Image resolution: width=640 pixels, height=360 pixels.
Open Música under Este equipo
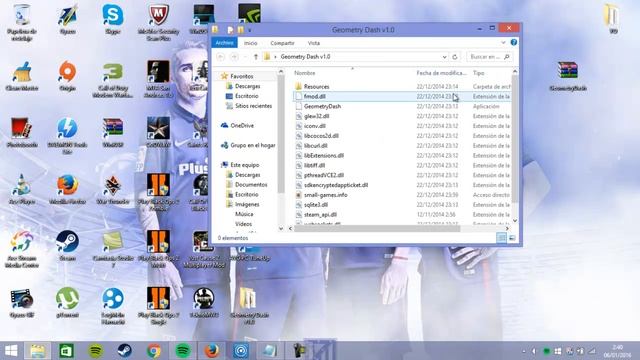click(244, 214)
